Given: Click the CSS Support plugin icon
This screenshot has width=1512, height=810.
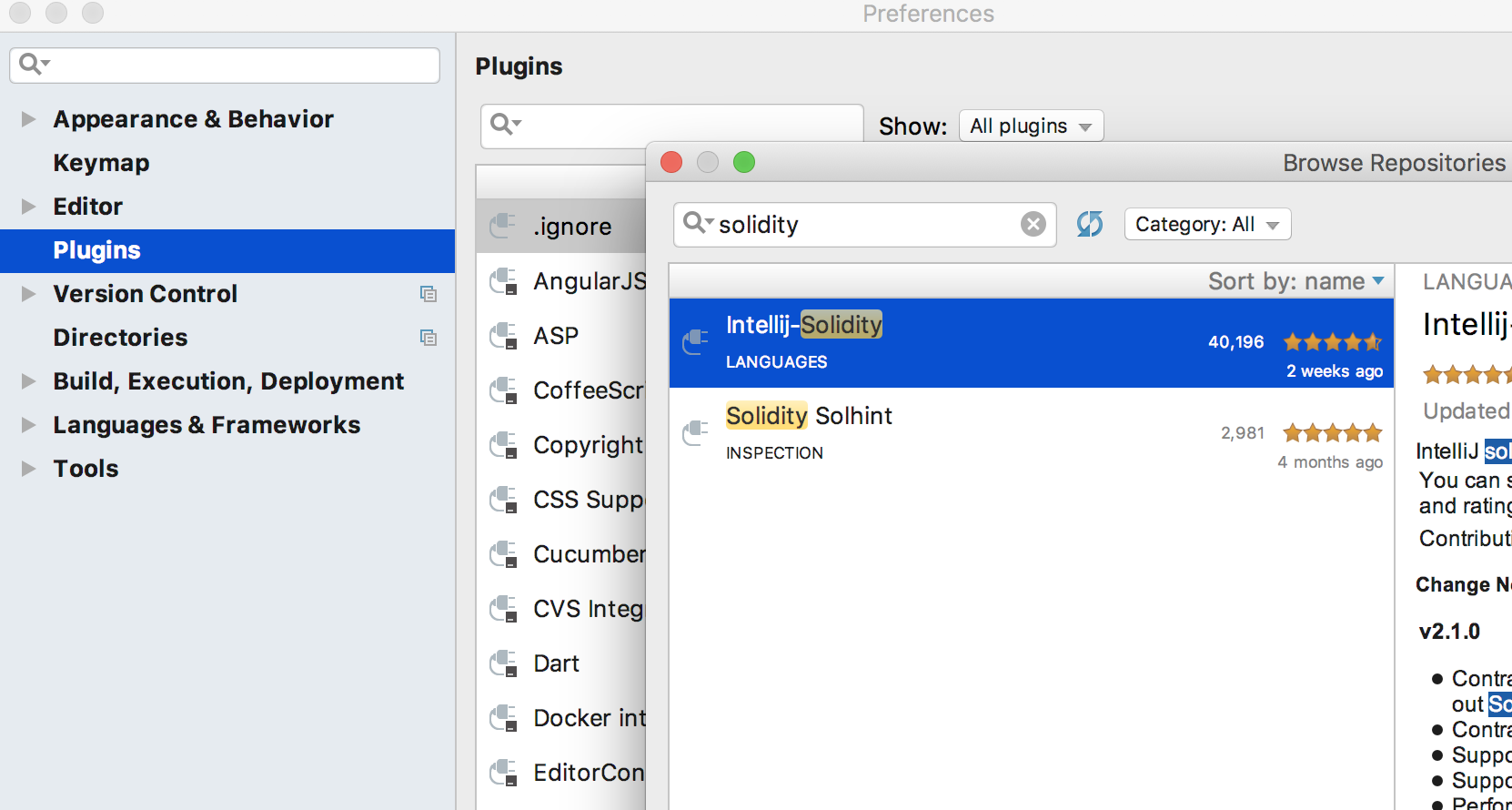Looking at the screenshot, I should coord(503,500).
